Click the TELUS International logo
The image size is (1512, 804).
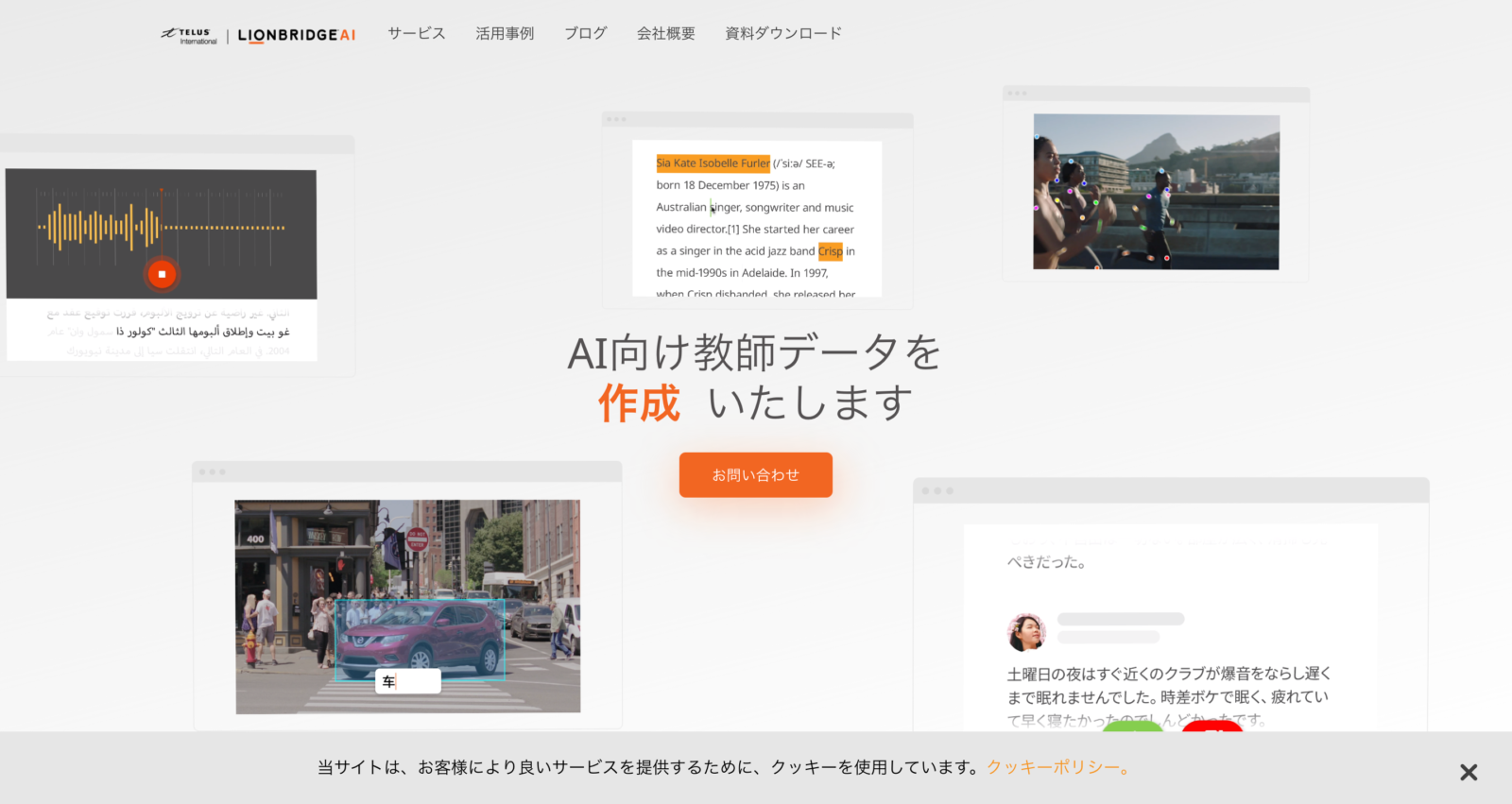(189, 35)
